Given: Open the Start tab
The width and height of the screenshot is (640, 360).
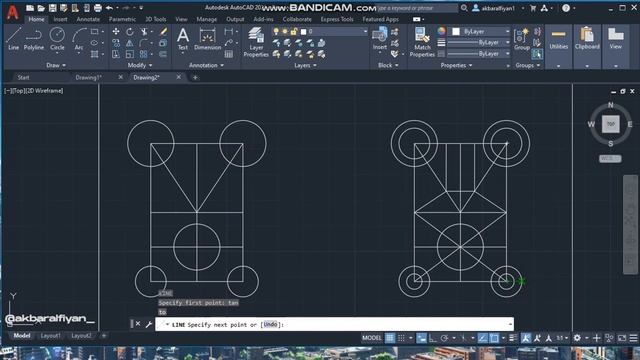Looking at the screenshot, I should 23,77.
